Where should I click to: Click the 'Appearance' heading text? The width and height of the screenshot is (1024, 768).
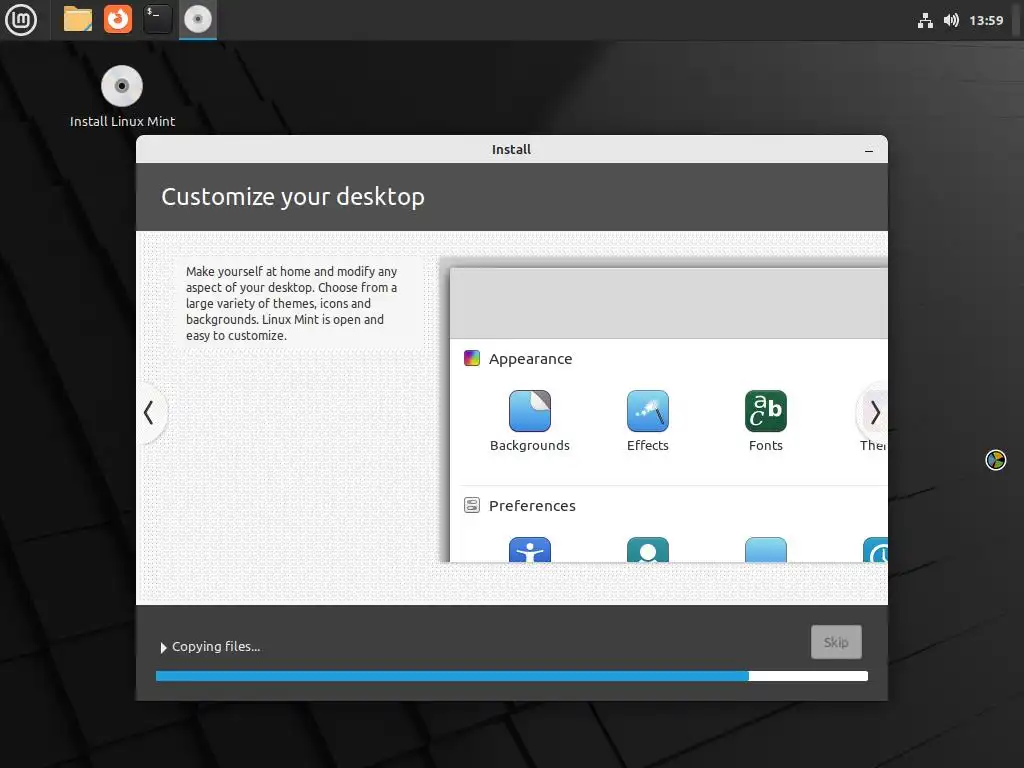tap(530, 359)
